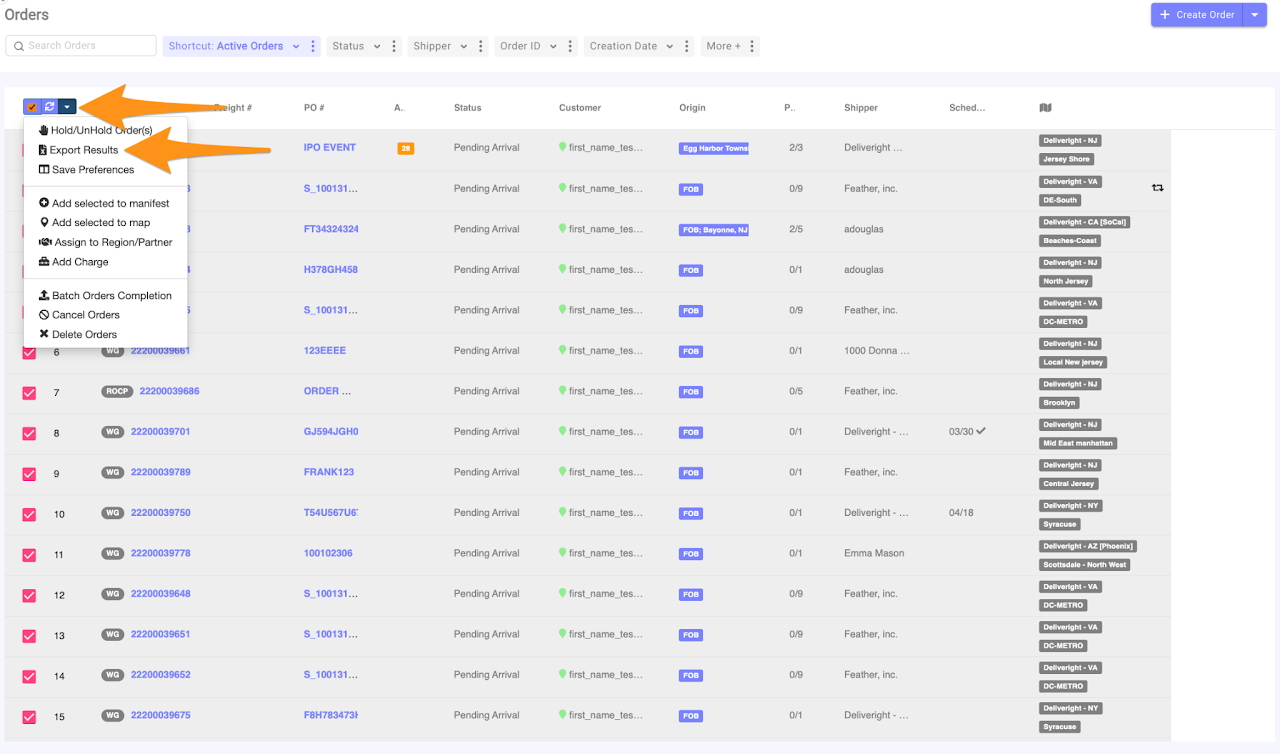Viewport: 1280px width, 754px height.
Task: Expand the Order ID filter dropdown
Action: pyautogui.click(x=528, y=46)
